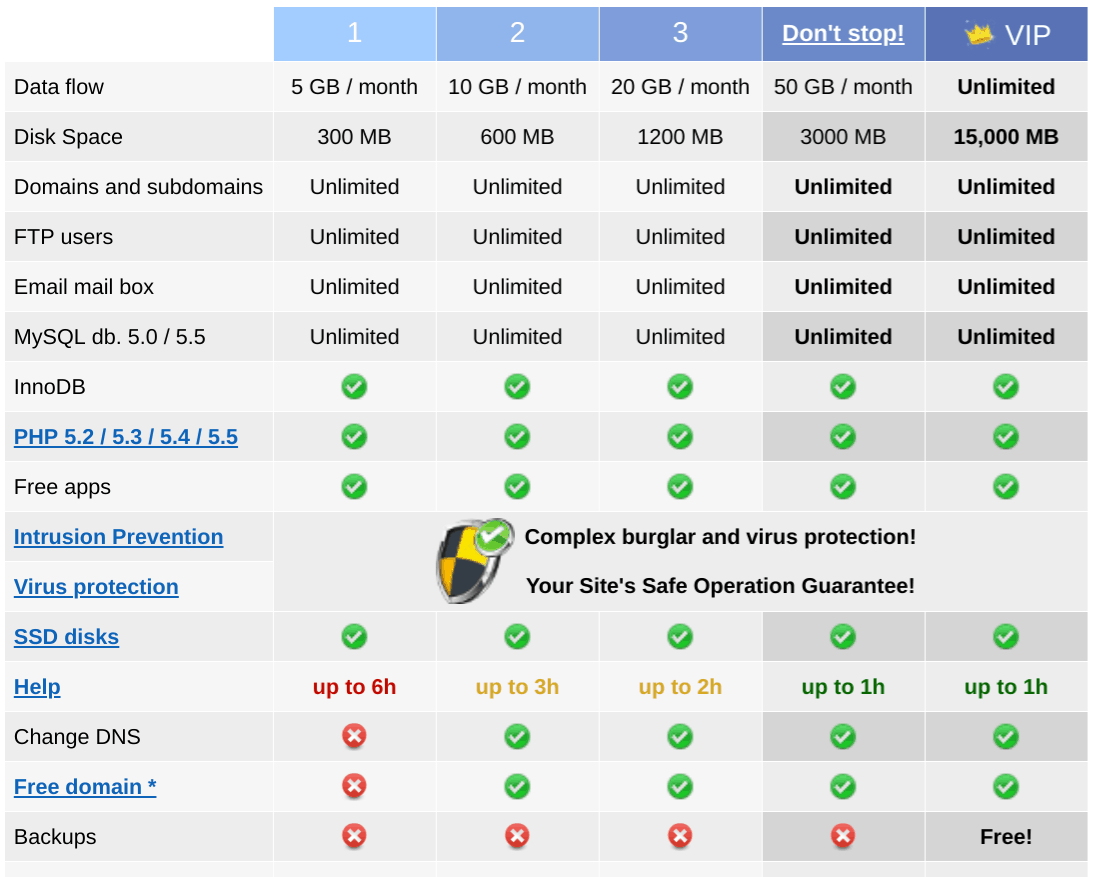This screenshot has height=877, width=1099.
Task: Select the plan 3 column header
Action: coord(681,34)
